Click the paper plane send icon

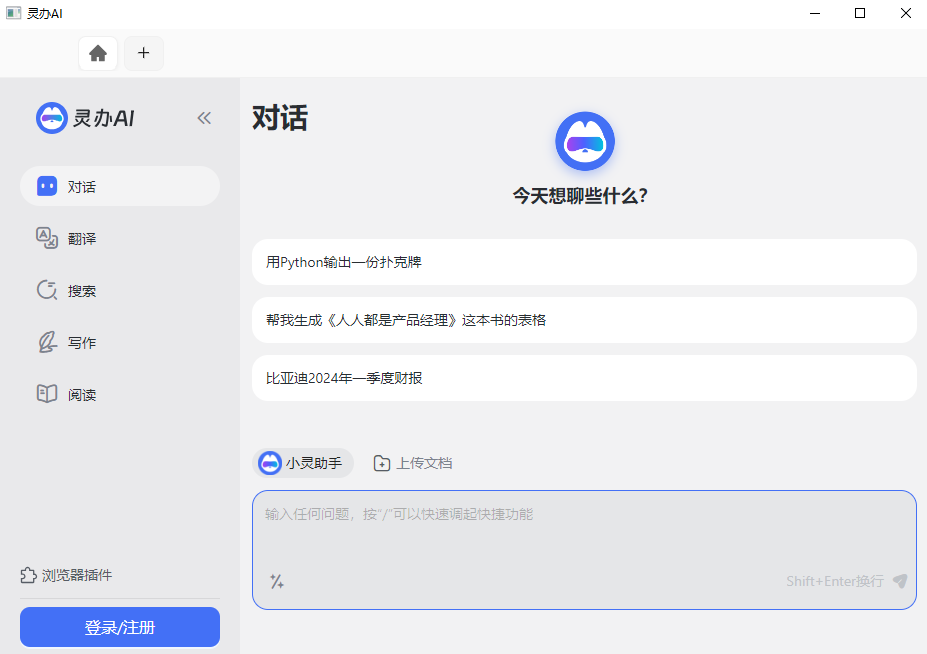pyautogui.click(x=899, y=581)
